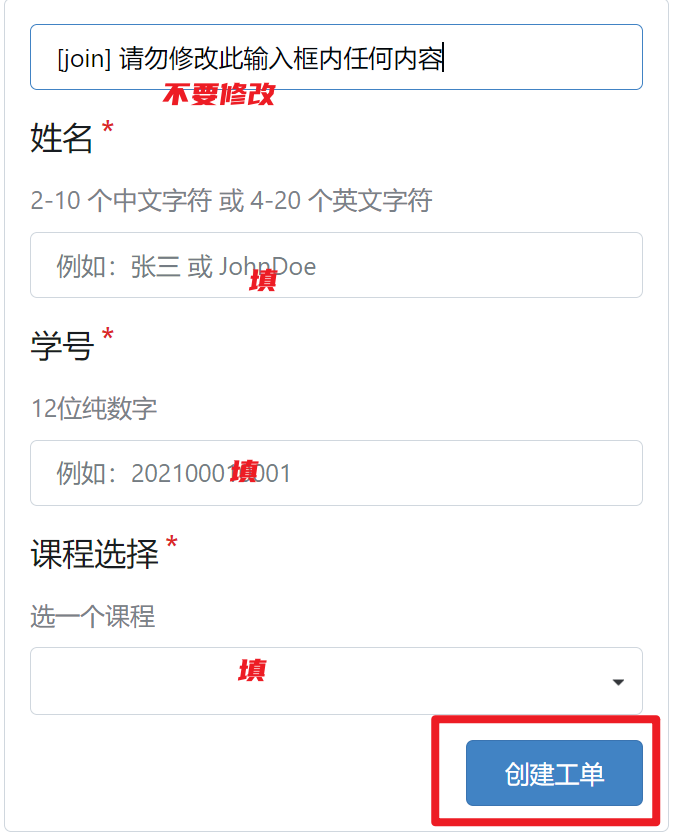This screenshot has height=835, width=674.
Task: Click the 学号 field label
Action: (x=62, y=346)
